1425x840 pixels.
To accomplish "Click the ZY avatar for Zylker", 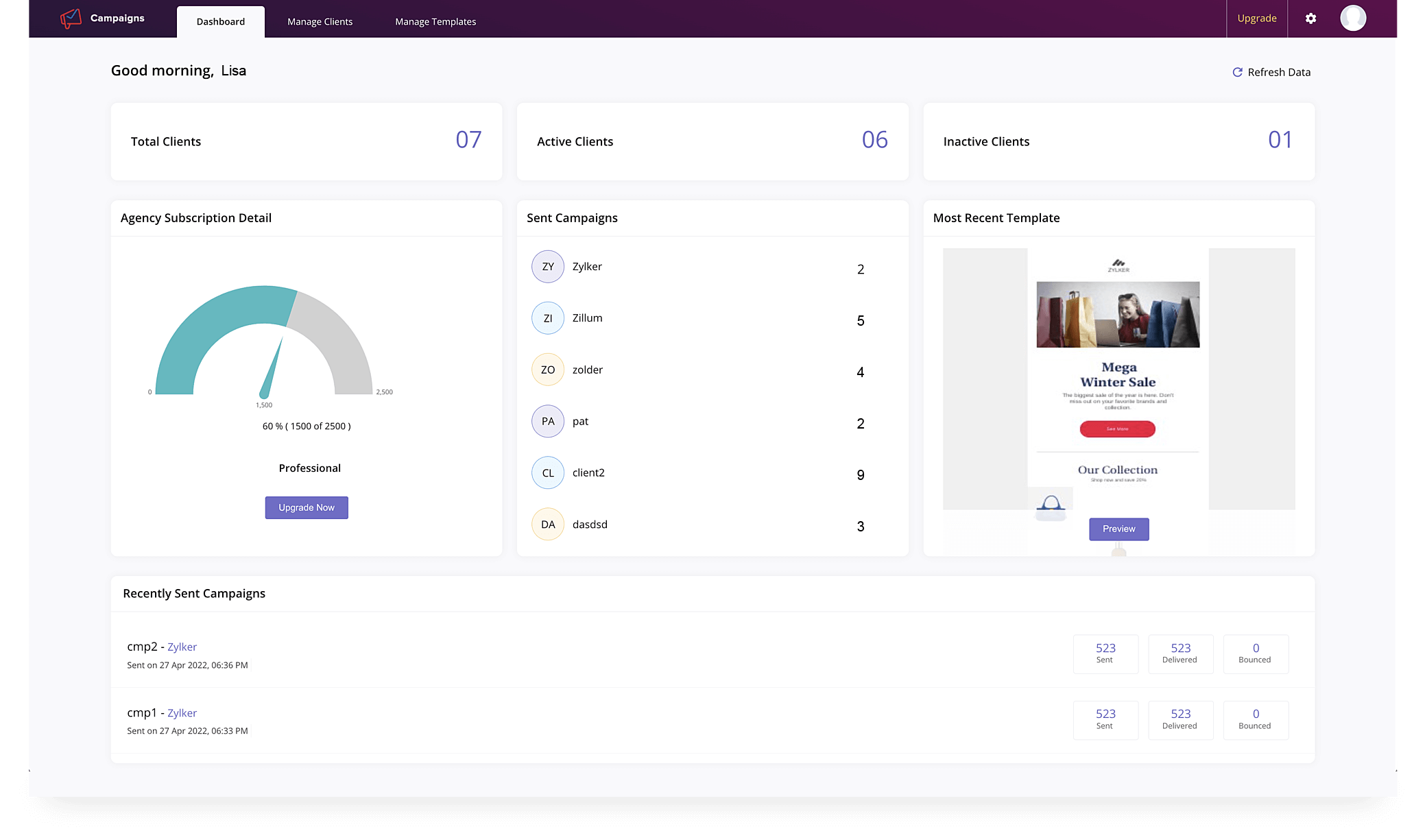I will click(x=547, y=267).
